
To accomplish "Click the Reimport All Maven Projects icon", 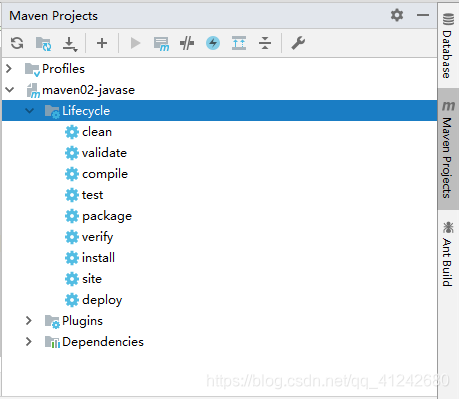I will click(x=17, y=43).
